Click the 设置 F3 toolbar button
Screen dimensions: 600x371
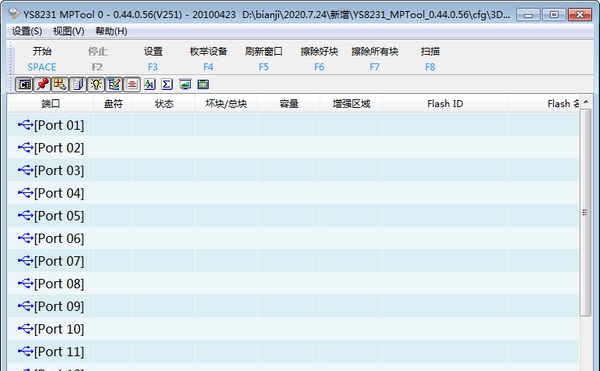pyautogui.click(x=153, y=59)
